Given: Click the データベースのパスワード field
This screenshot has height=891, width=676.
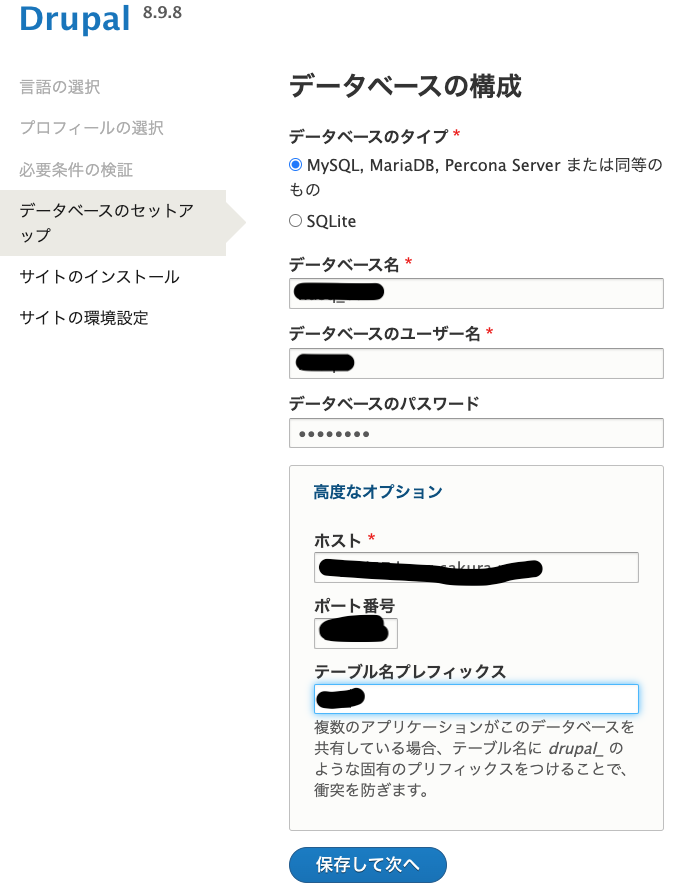Looking at the screenshot, I should tap(476, 433).
